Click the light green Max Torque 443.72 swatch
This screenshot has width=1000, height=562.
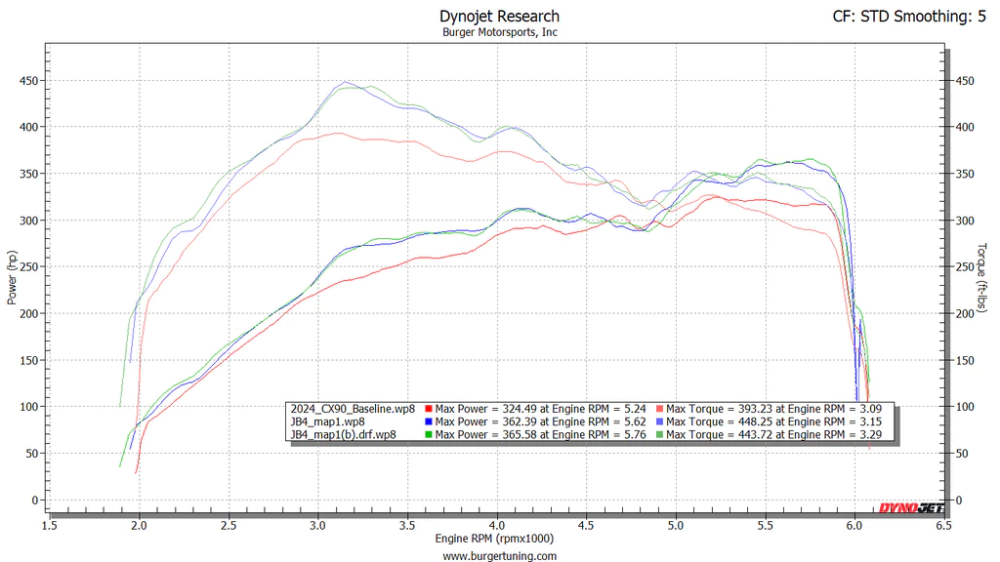click(x=659, y=434)
